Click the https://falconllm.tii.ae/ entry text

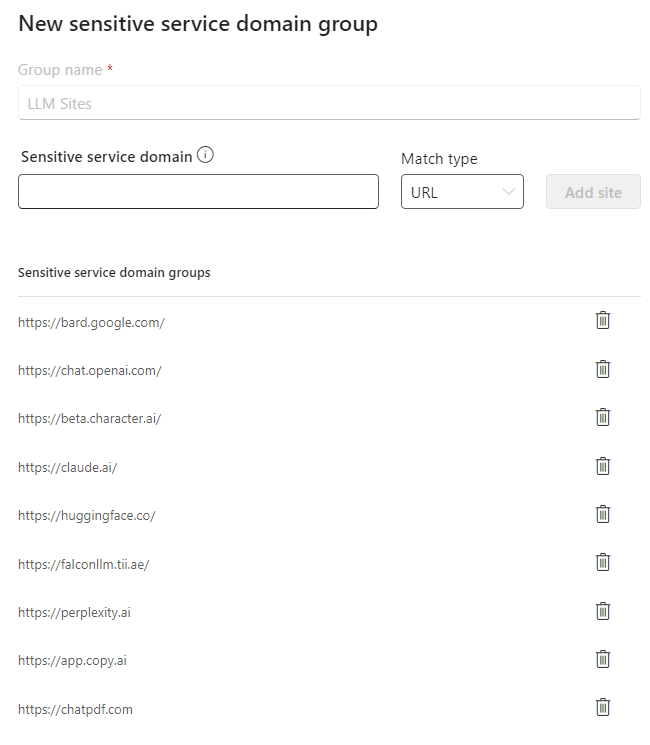point(83,564)
